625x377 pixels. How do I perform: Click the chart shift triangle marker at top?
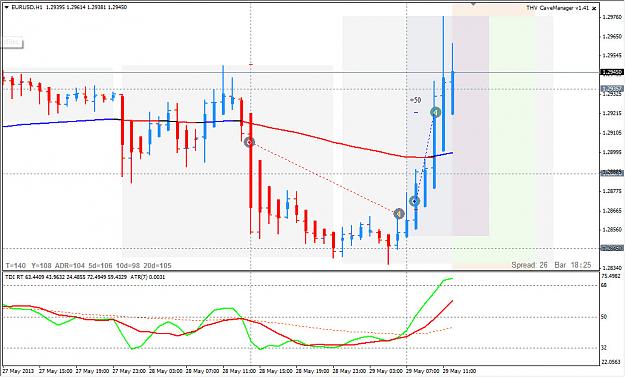pos(473,4)
